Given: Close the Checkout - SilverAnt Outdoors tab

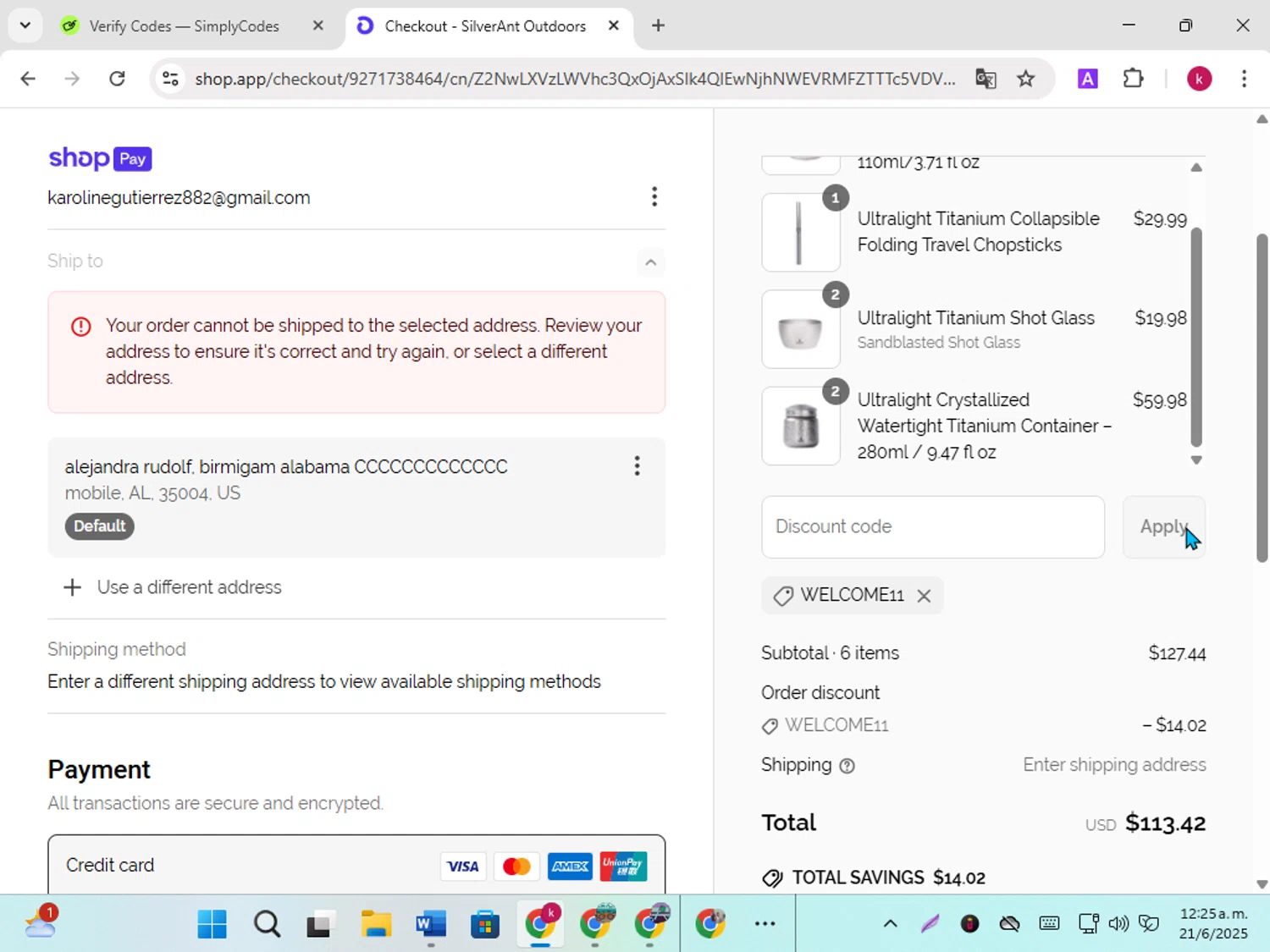Looking at the screenshot, I should (x=614, y=25).
